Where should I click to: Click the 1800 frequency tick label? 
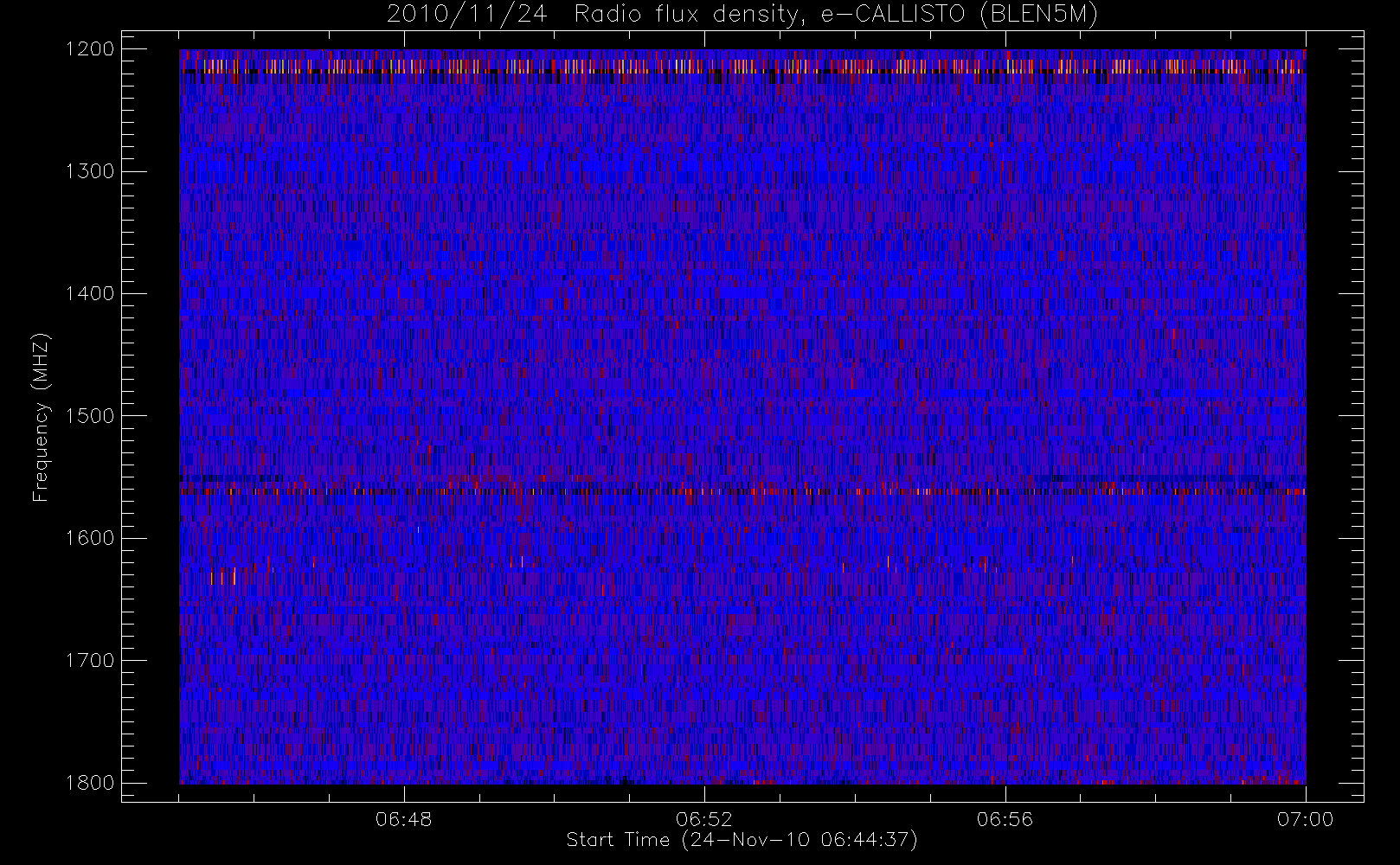90,783
